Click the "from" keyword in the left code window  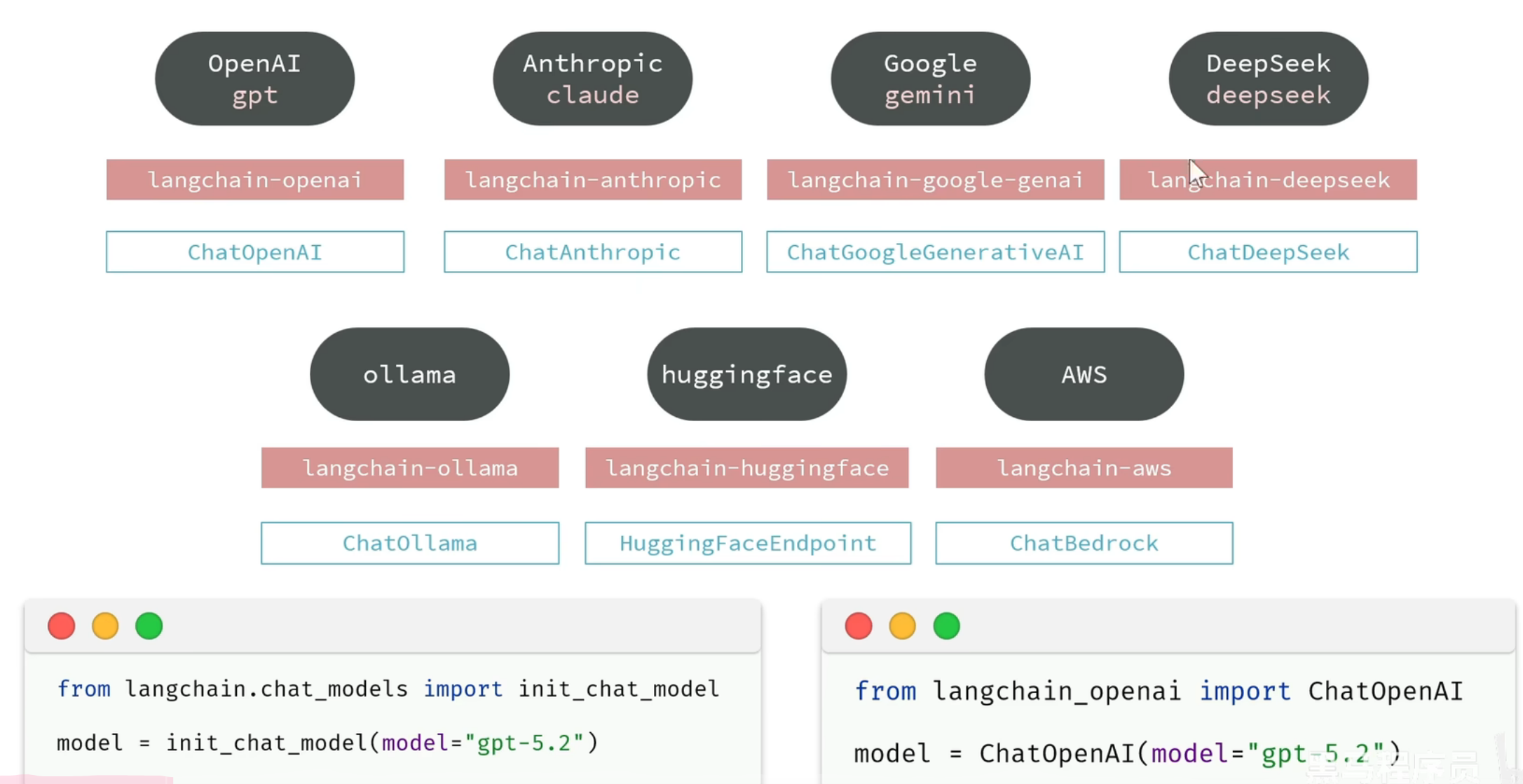[x=83, y=689]
